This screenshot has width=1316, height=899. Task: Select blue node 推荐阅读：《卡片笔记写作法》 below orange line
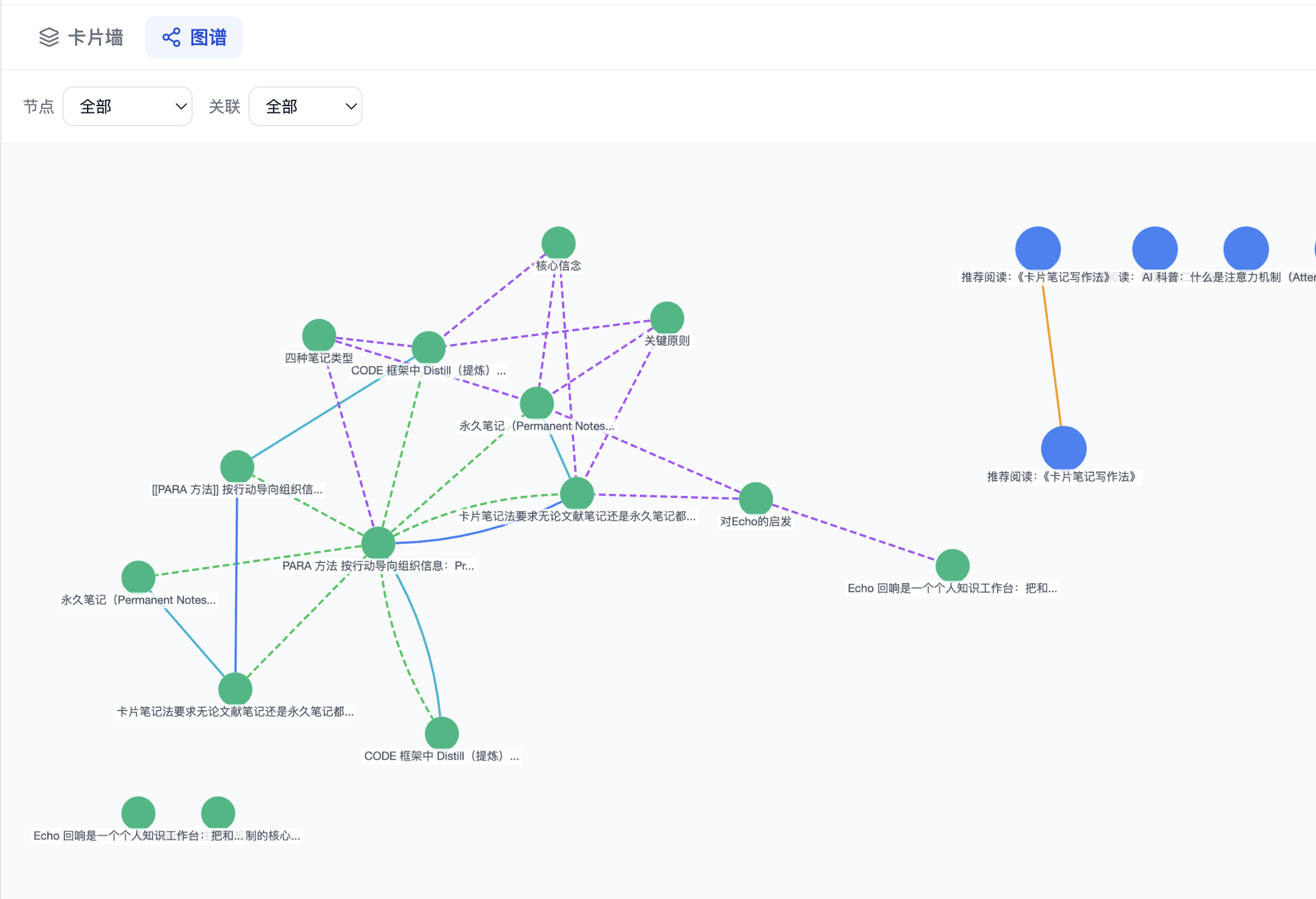(1064, 448)
